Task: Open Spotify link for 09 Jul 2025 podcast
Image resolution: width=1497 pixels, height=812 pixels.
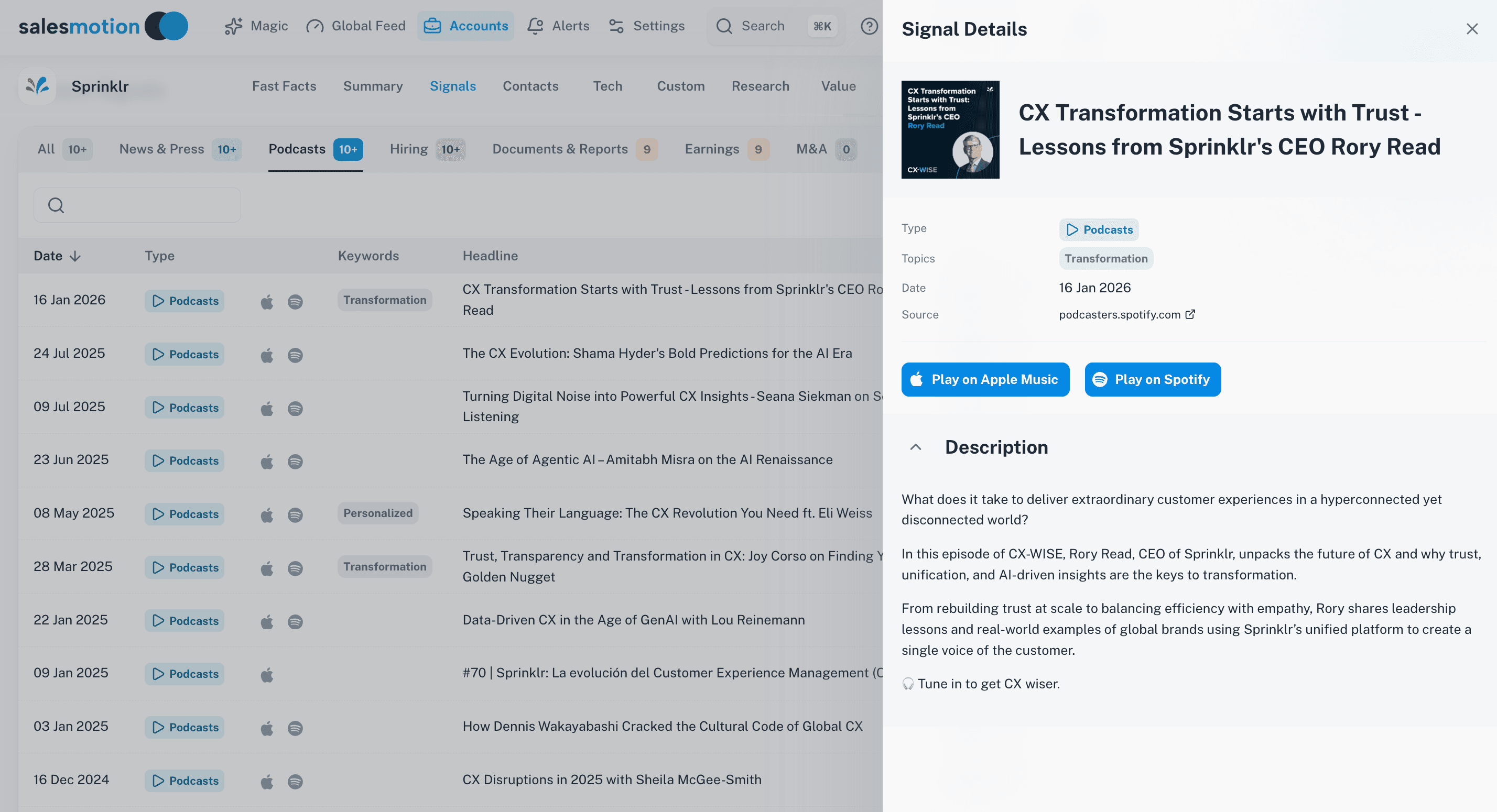Action: [x=295, y=408]
